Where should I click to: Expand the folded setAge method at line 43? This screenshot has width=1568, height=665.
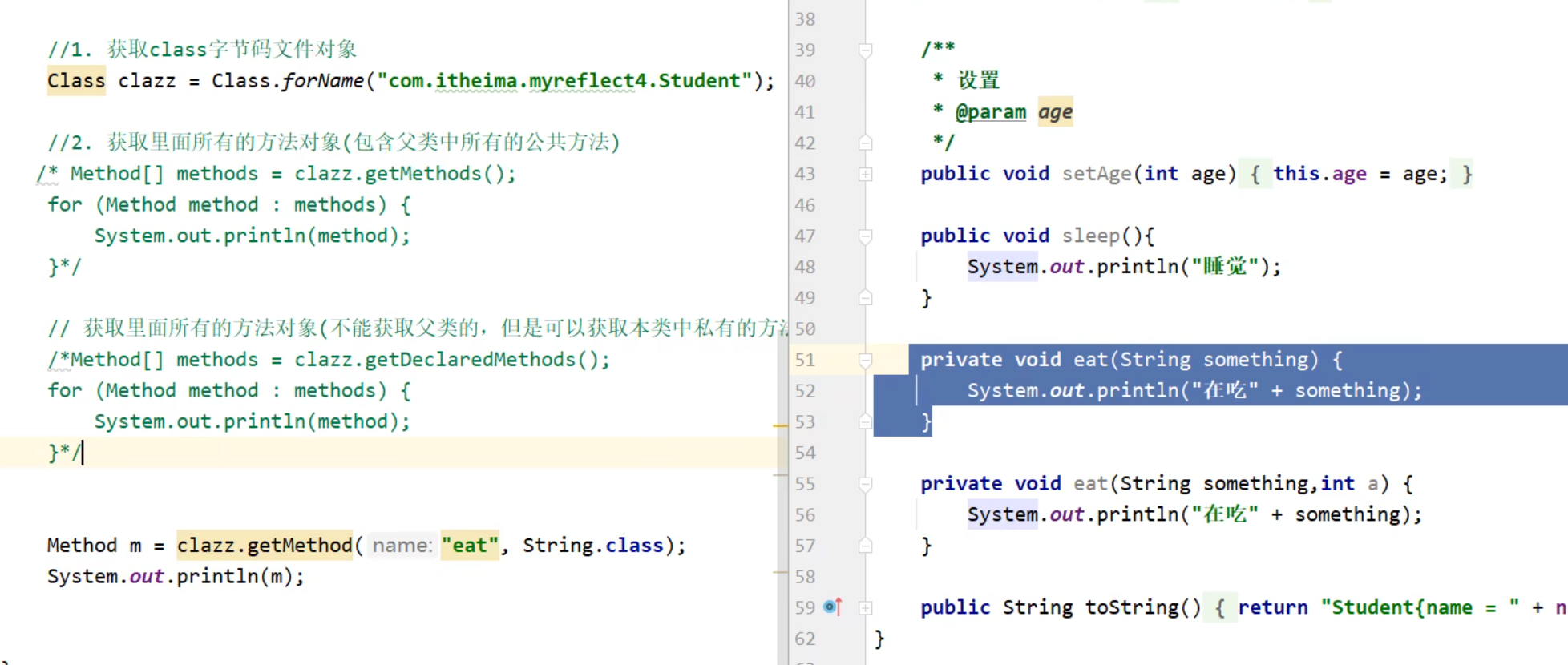[866, 175]
